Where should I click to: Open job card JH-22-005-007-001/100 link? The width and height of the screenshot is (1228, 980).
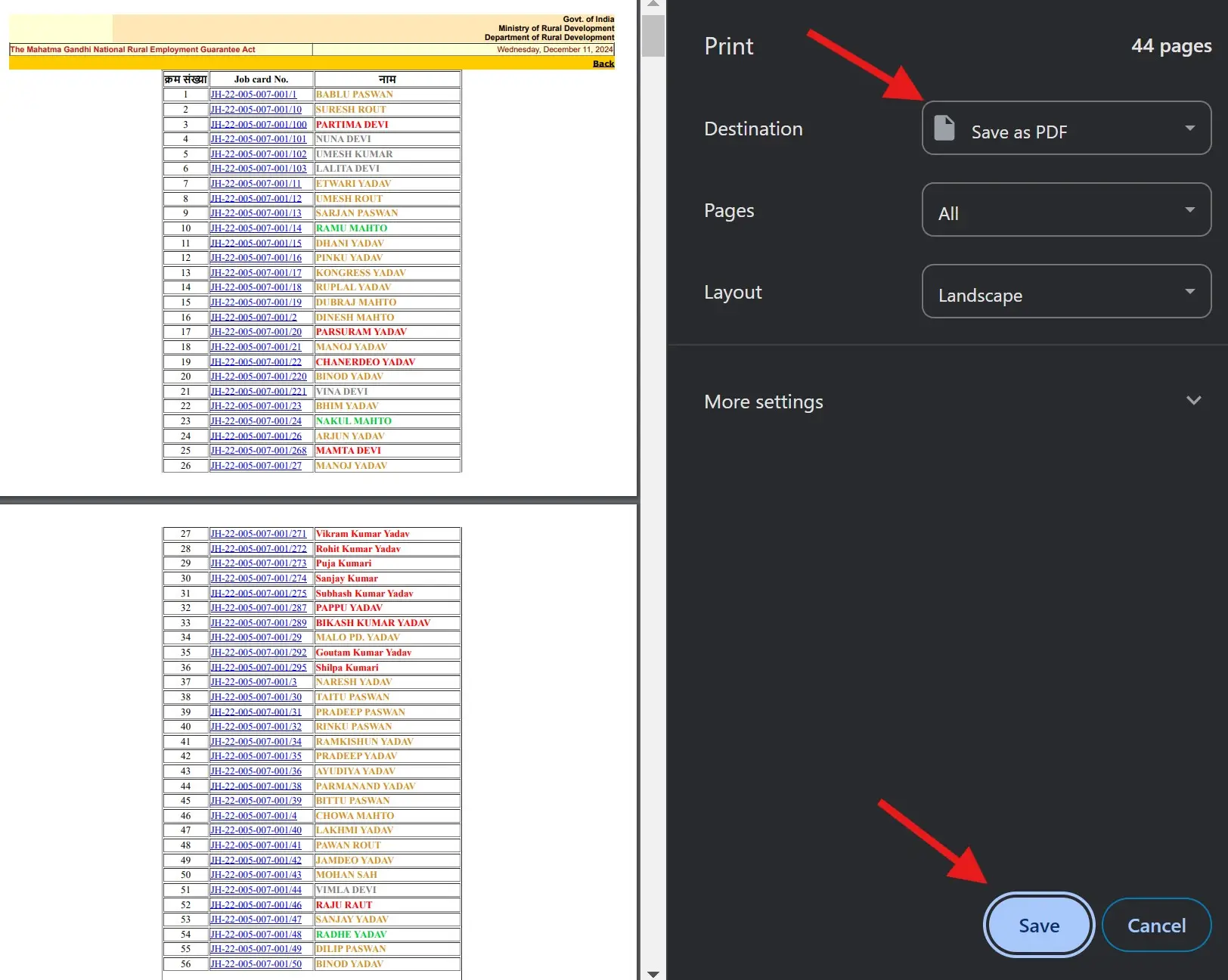(x=259, y=125)
